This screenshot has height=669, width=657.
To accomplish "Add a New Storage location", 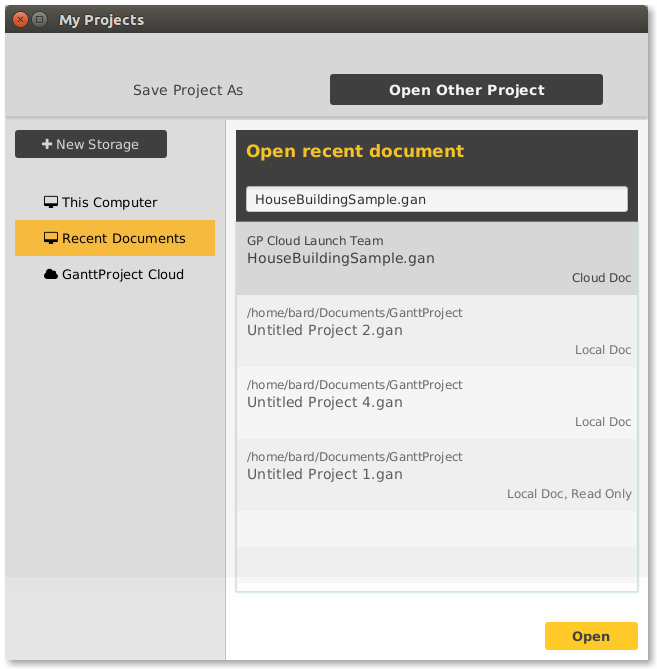I will [91, 144].
